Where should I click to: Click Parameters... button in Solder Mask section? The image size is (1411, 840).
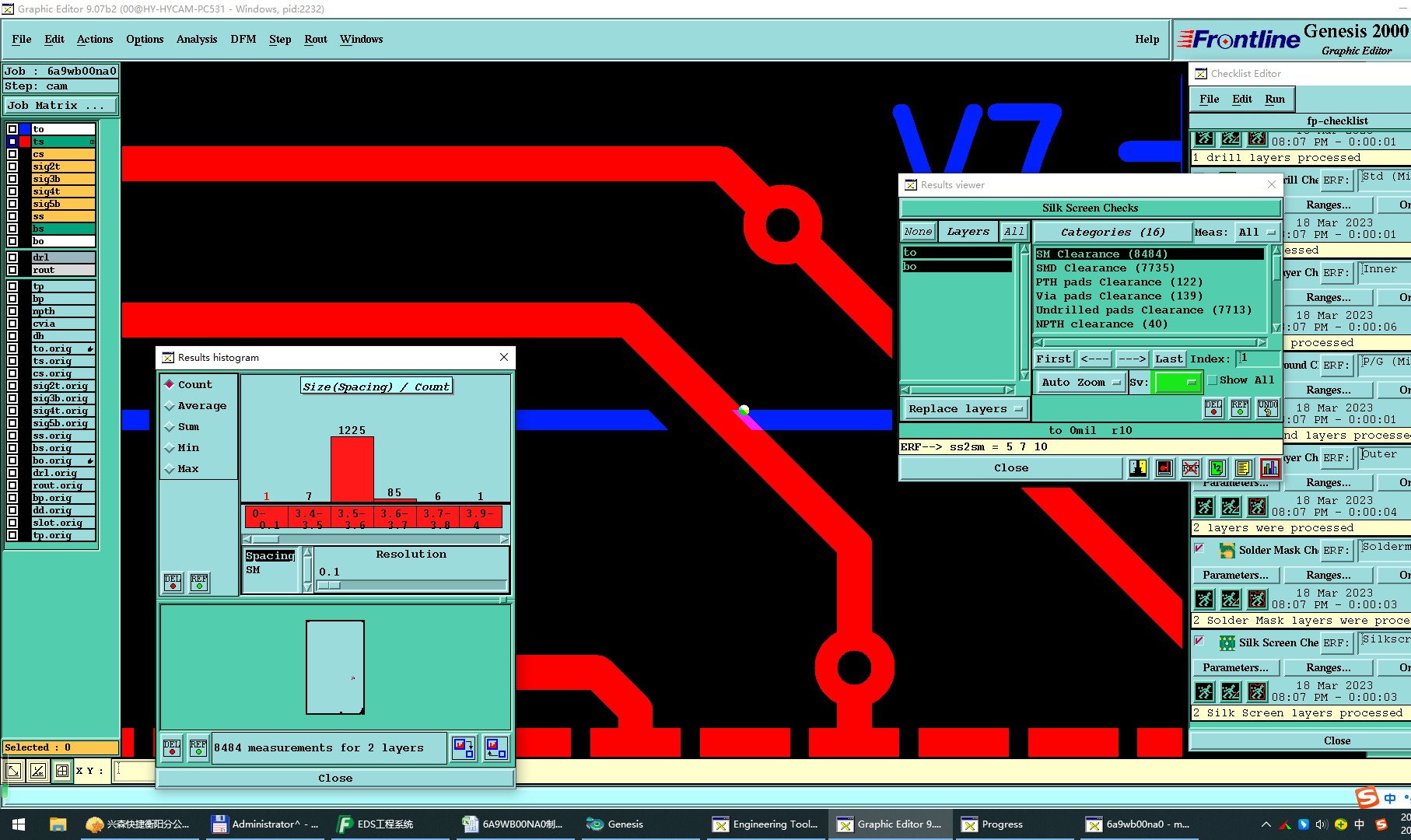coord(1234,575)
